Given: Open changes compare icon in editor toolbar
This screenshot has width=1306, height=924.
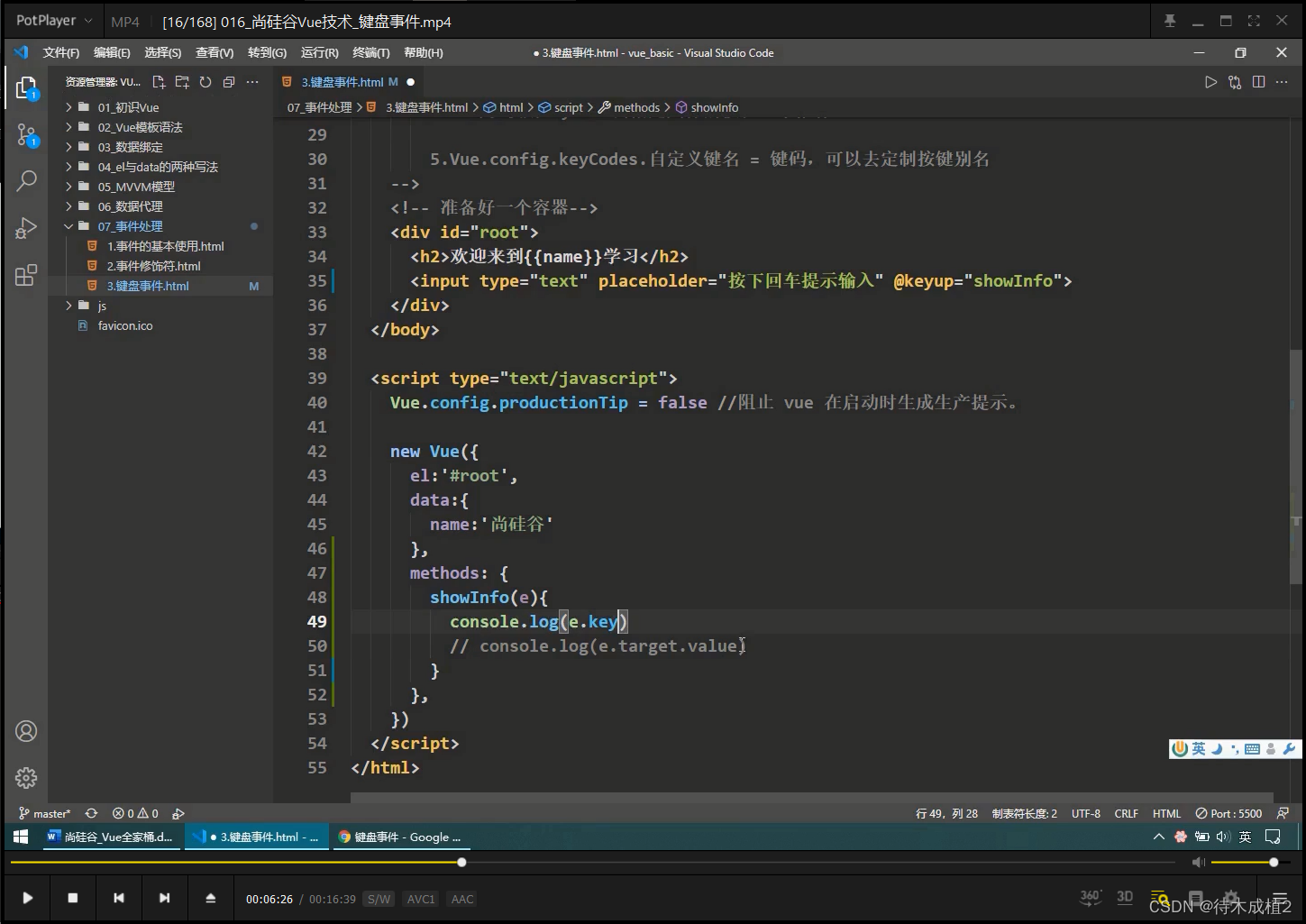Looking at the screenshot, I should pyautogui.click(x=1235, y=82).
